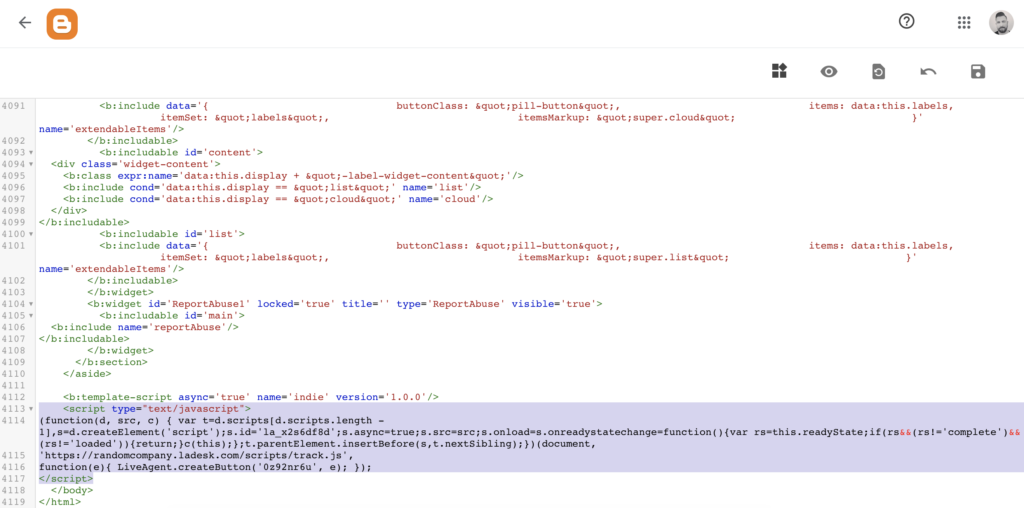Collapse the code block at line 4093
Viewport: 1024px width, 508px height.
(32, 153)
